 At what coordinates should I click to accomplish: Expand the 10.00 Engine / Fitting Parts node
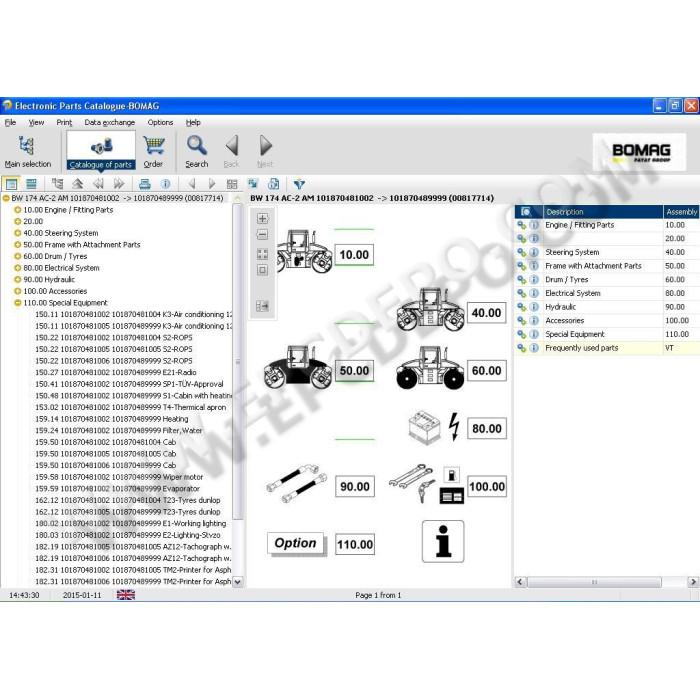pyautogui.click(x=18, y=209)
